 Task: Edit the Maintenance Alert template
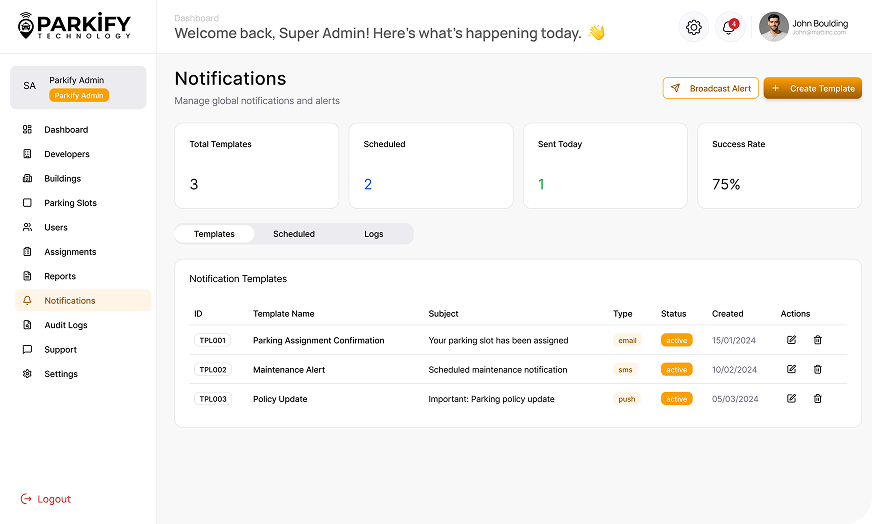tap(791, 369)
